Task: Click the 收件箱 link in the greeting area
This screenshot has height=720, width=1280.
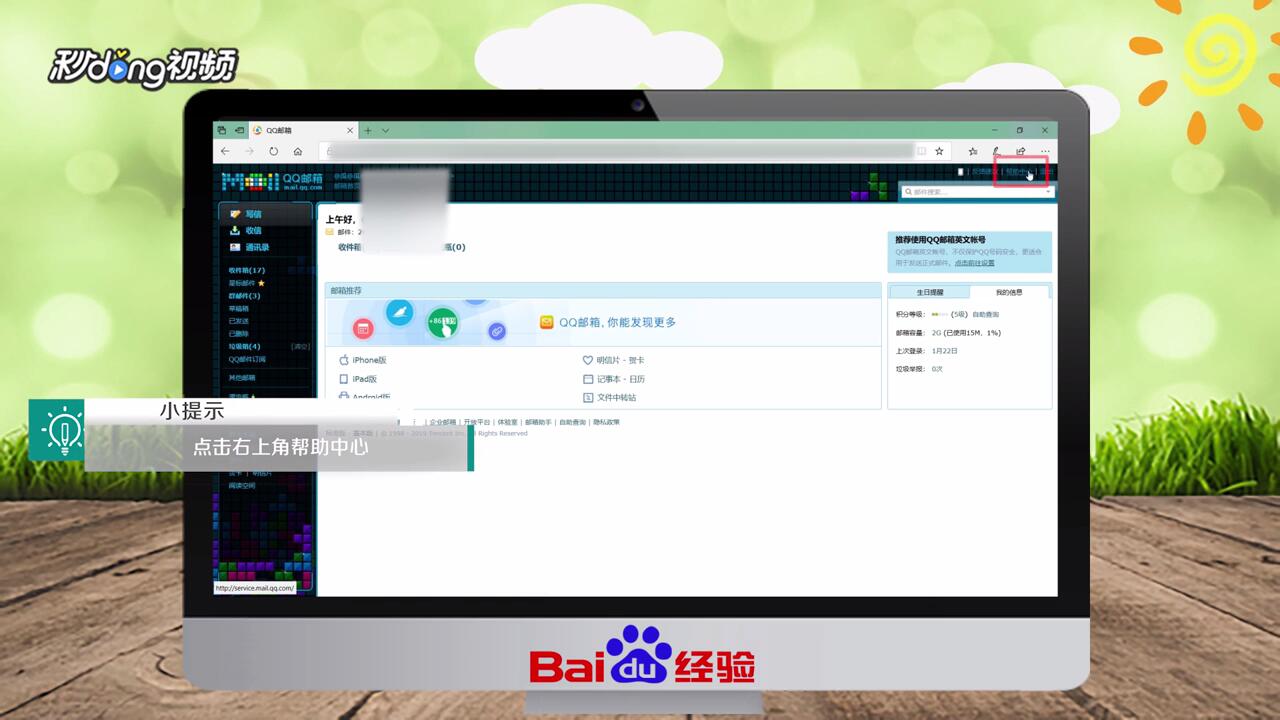Action: (349, 247)
